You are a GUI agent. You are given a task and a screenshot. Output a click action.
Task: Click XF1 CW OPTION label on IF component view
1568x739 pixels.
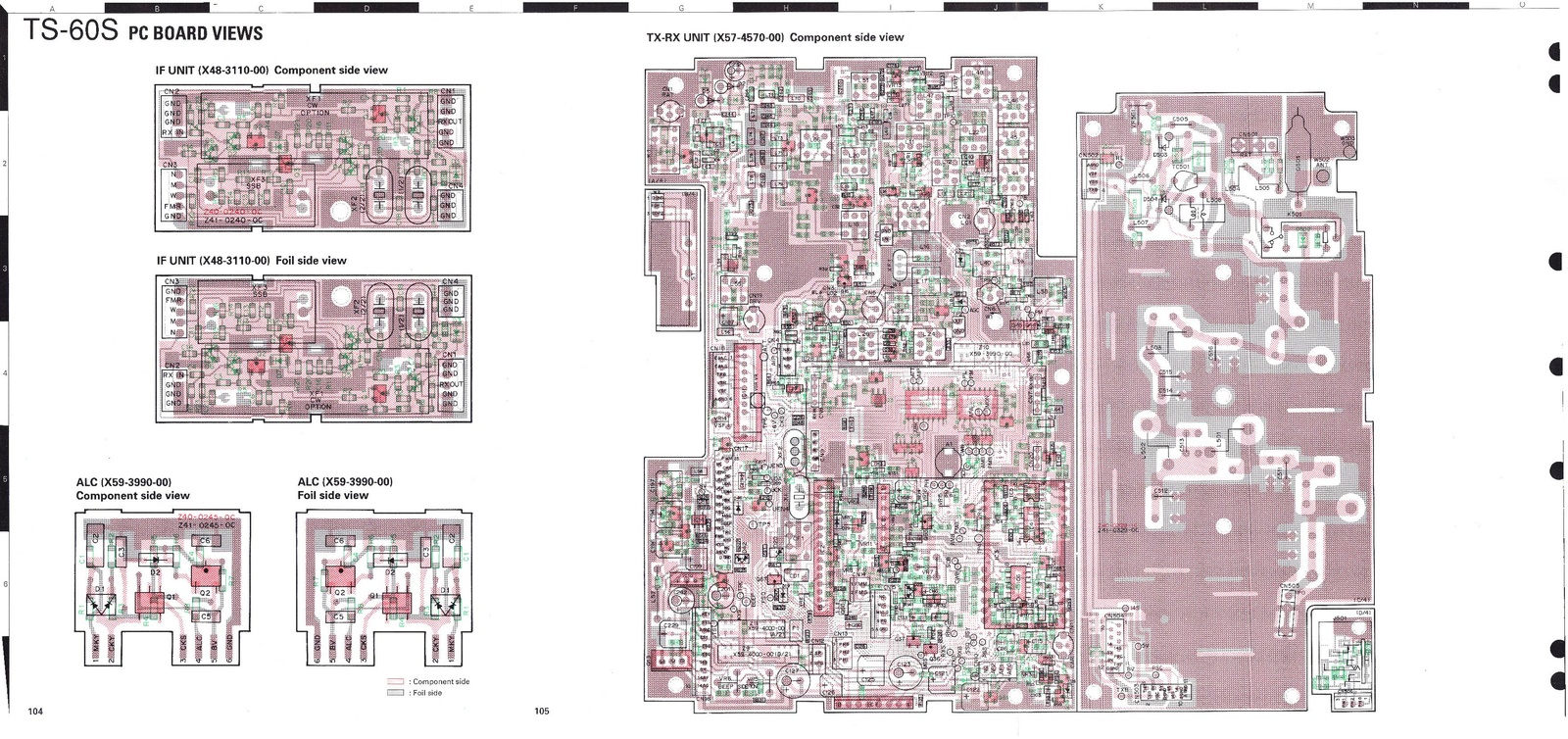click(316, 106)
